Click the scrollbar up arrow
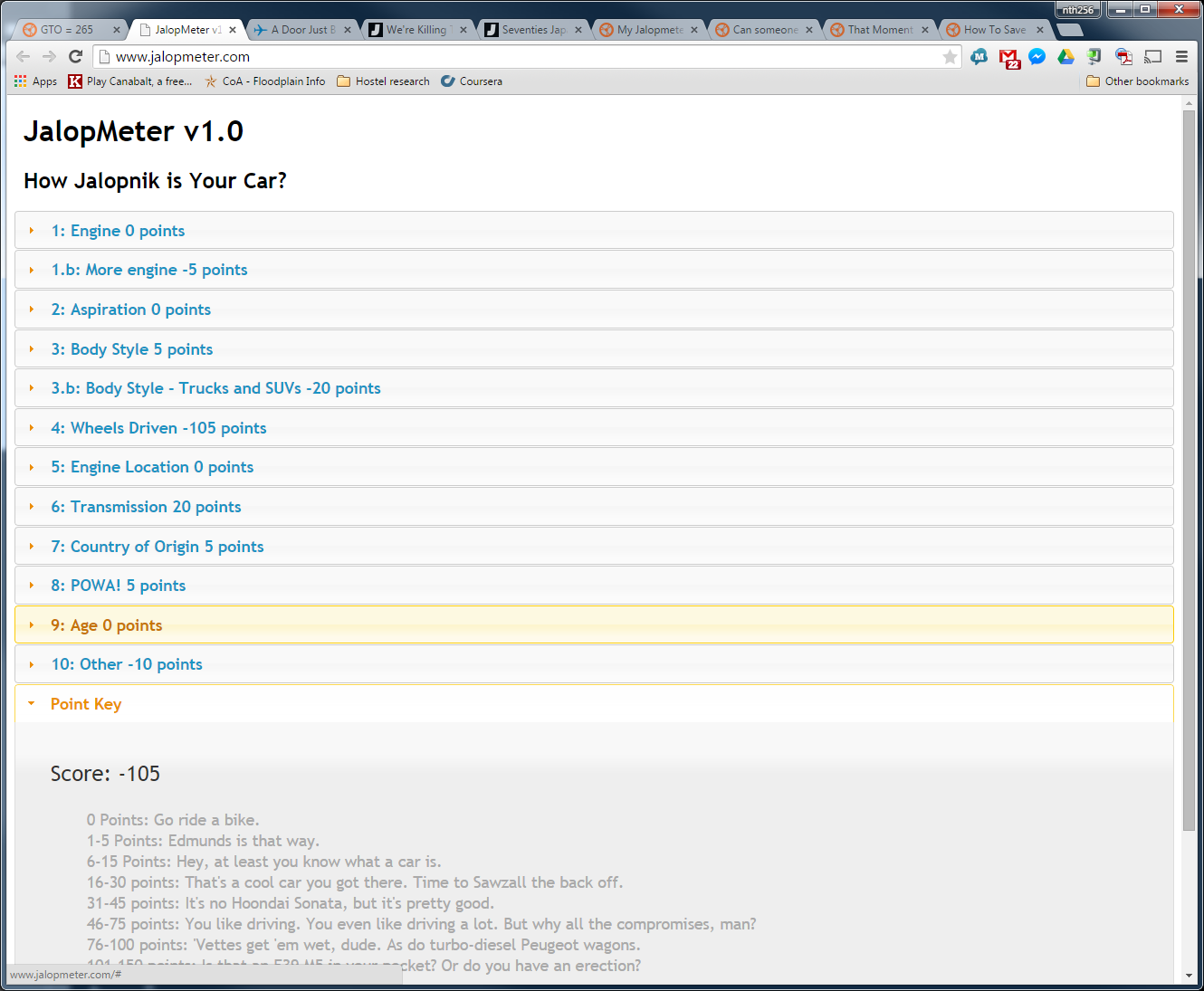1204x991 pixels. (1189, 103)
